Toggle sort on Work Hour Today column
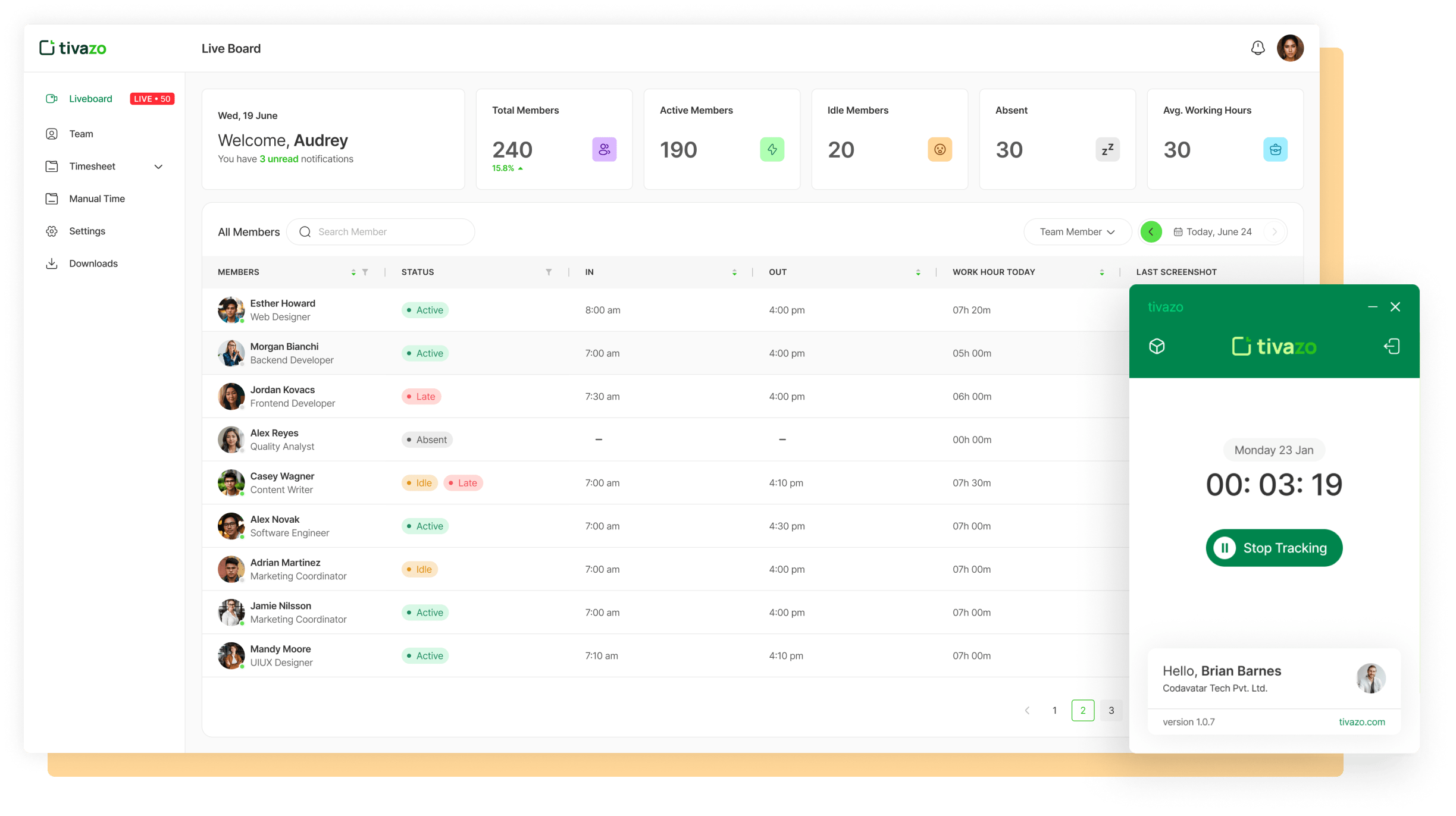This screenshot has width=1456, height=816. coord(1102,272)
